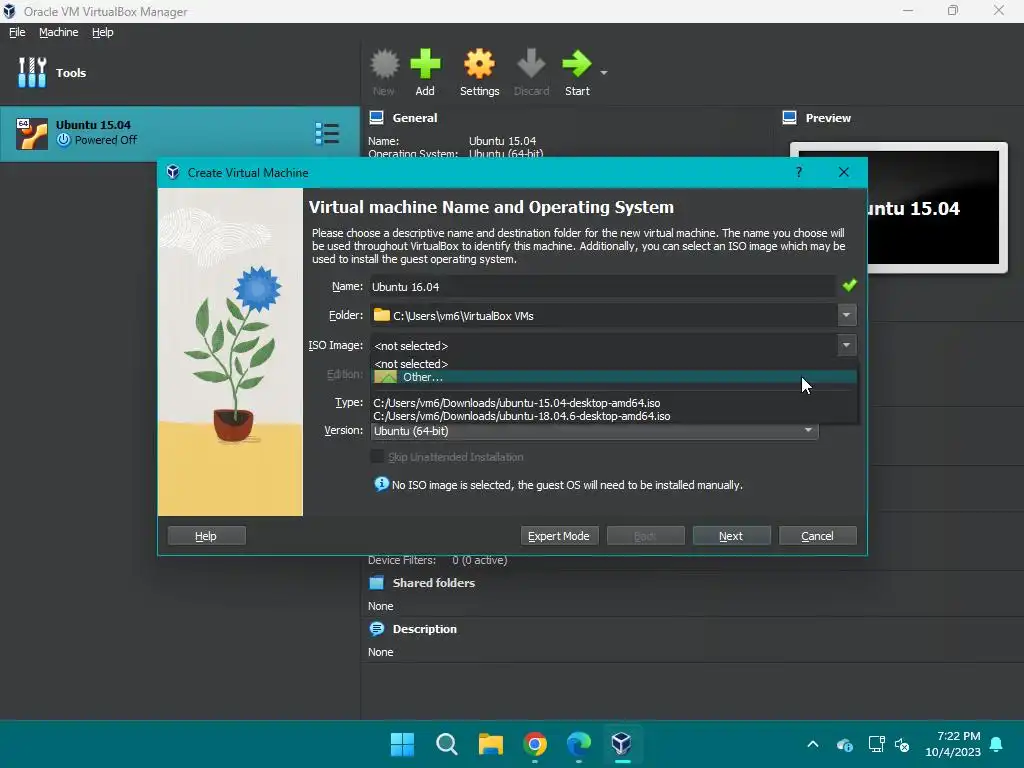
Task: Expand the Start button dropdown arrow
Action: click(604, 72)
